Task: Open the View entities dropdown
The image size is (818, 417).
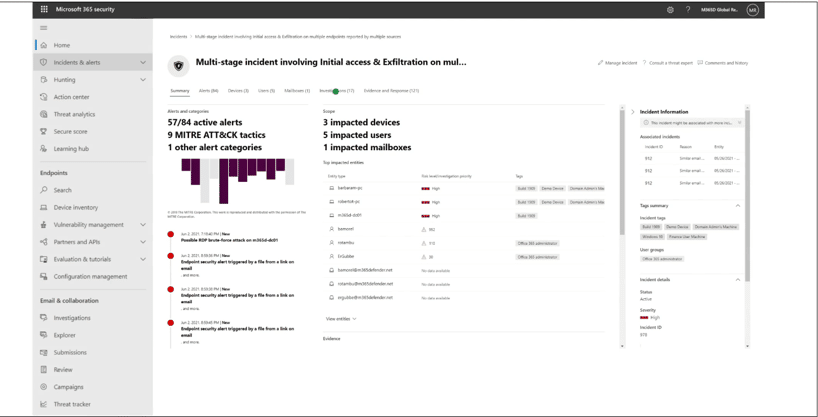Action: (341, 318)
